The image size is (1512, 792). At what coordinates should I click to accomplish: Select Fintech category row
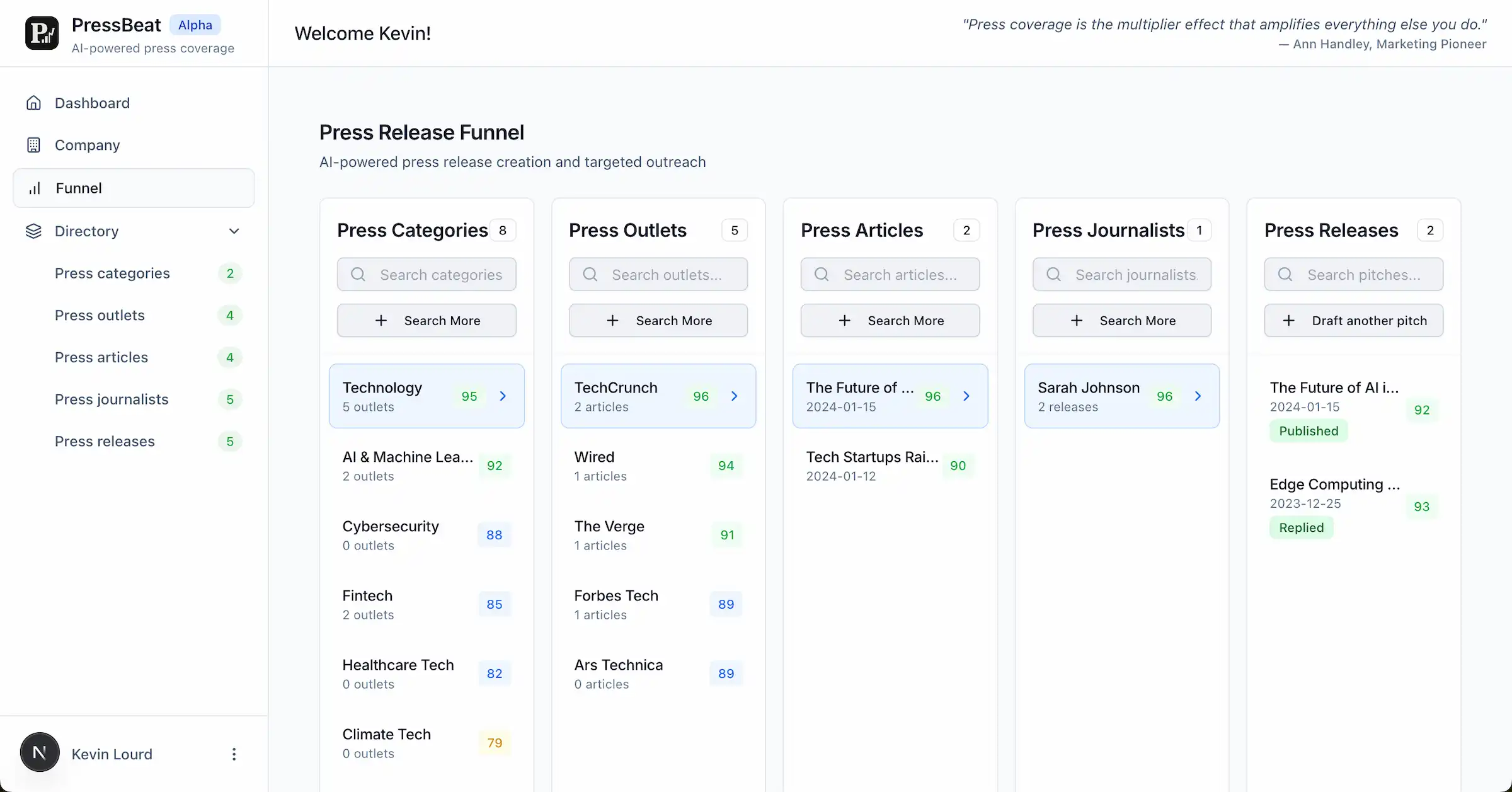pyautogui.click(x=427, y=604)
